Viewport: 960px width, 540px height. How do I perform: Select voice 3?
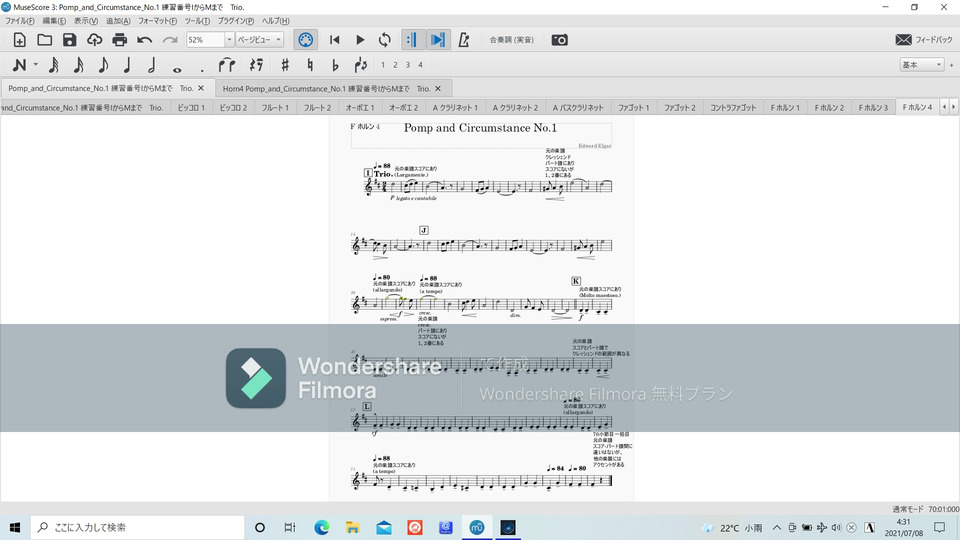pyautogui.click(x=408, y=65)
